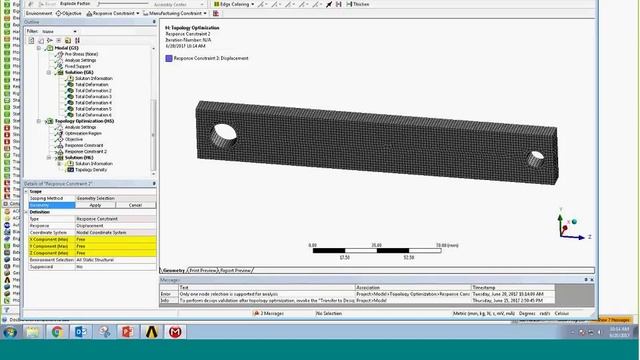
Task: Select Total Deformation 5 result
Action: pyautogui.click(x=93, y=109)
